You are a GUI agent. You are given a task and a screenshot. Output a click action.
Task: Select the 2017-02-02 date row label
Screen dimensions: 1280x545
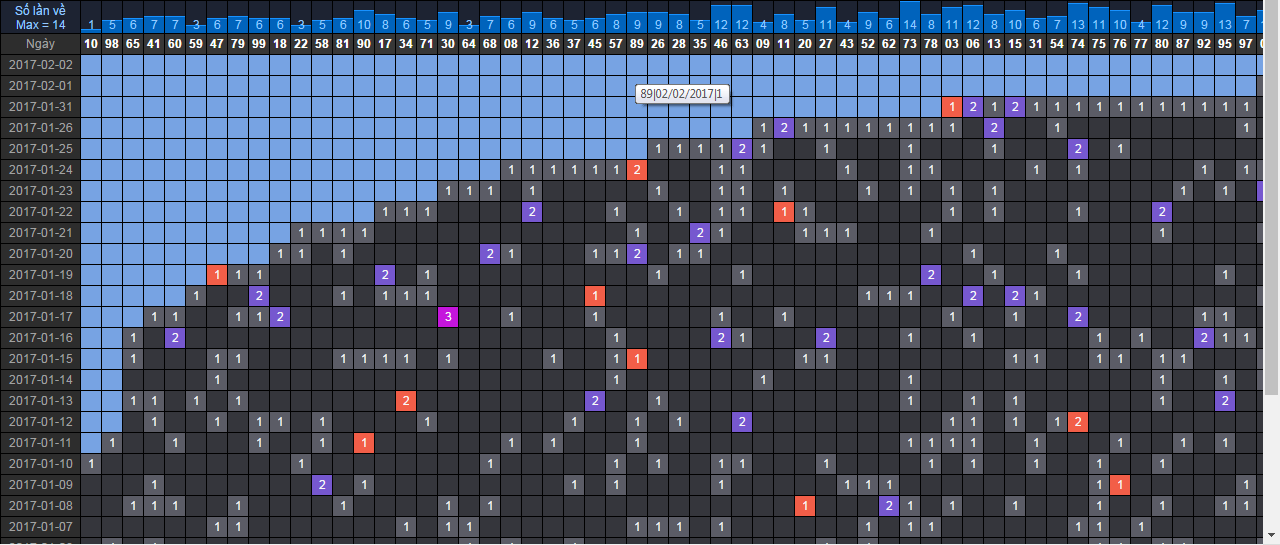click(40, 65)
